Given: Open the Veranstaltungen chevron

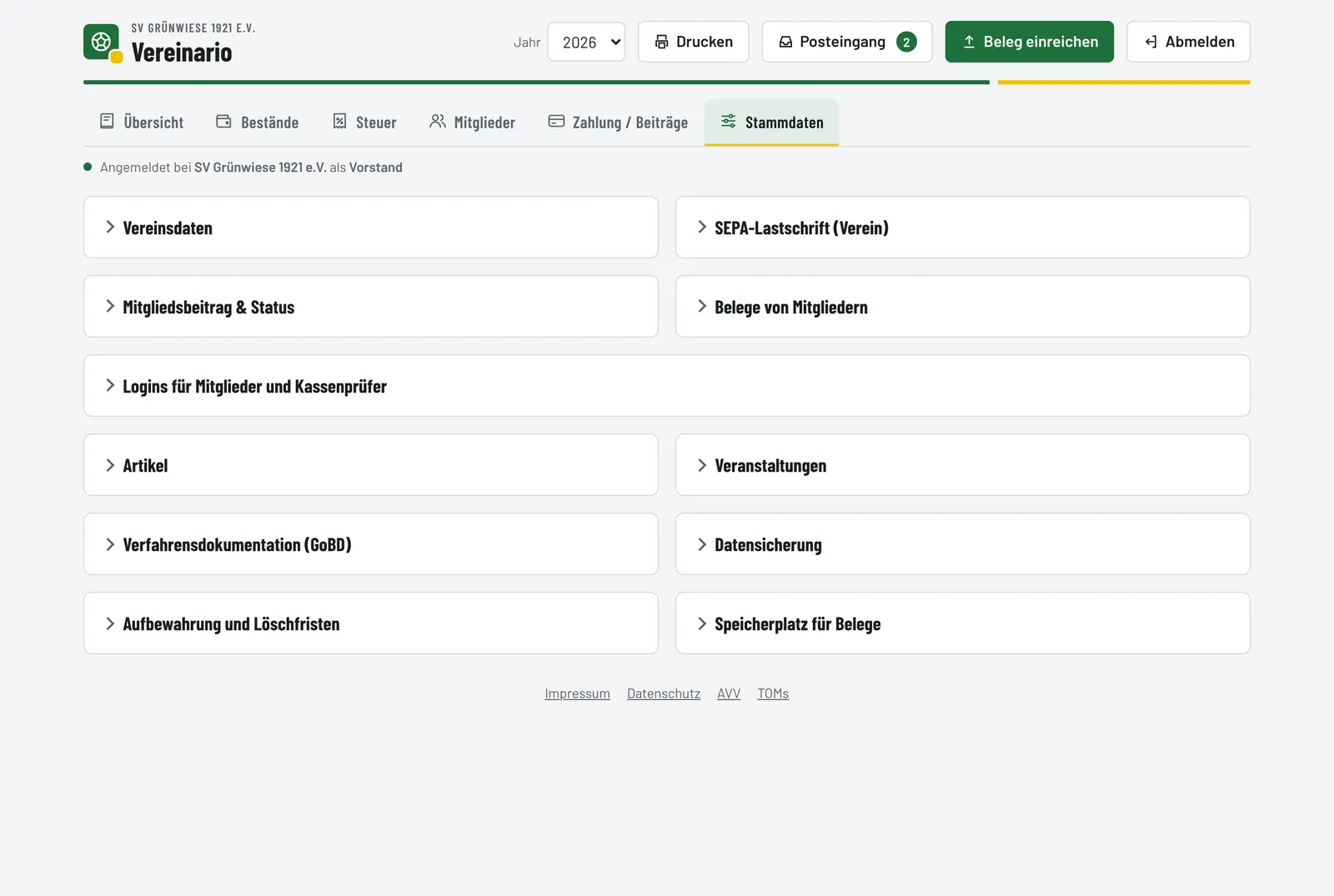Looking at the screenshot, I should [x=702, y=465].
